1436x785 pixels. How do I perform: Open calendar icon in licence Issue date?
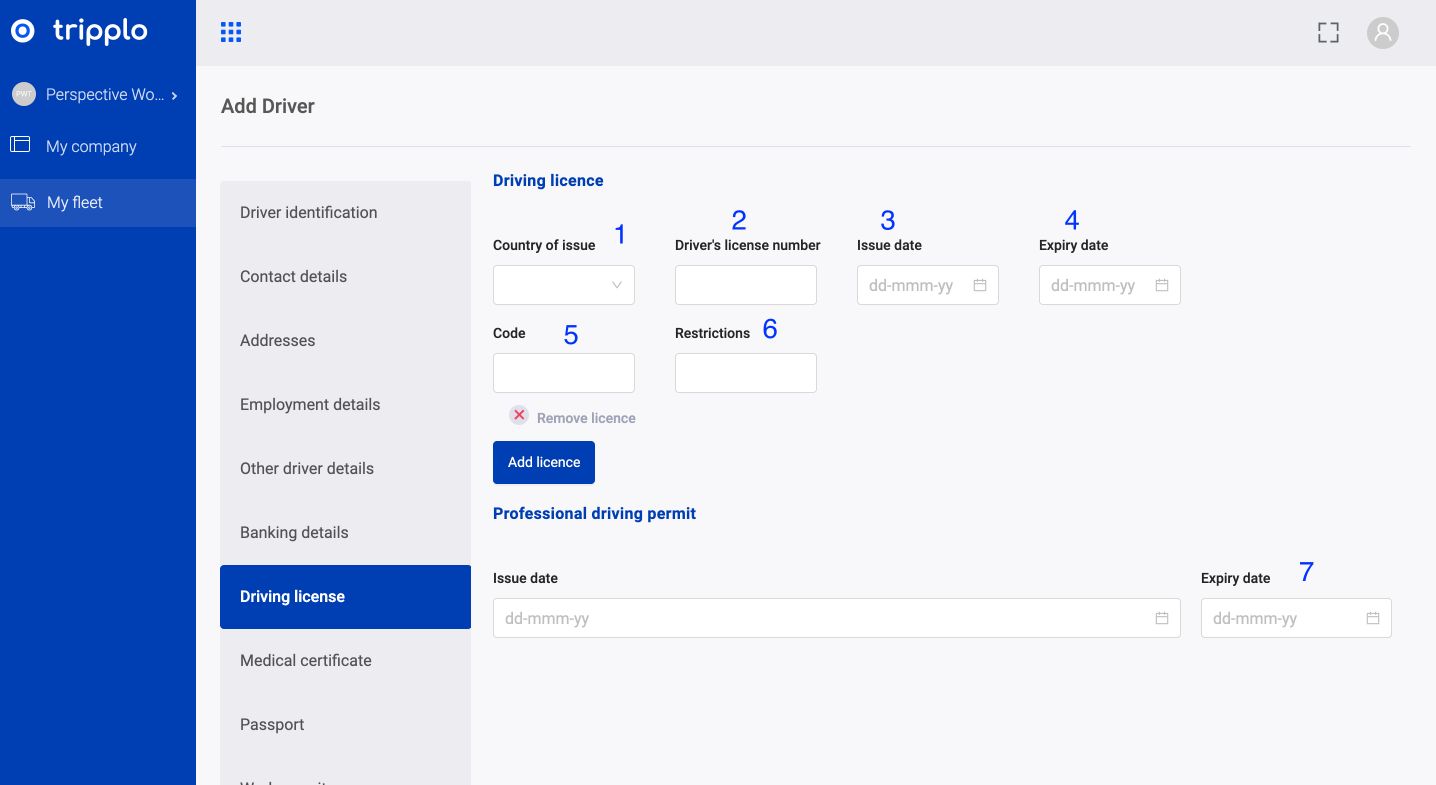click(980, 285)
